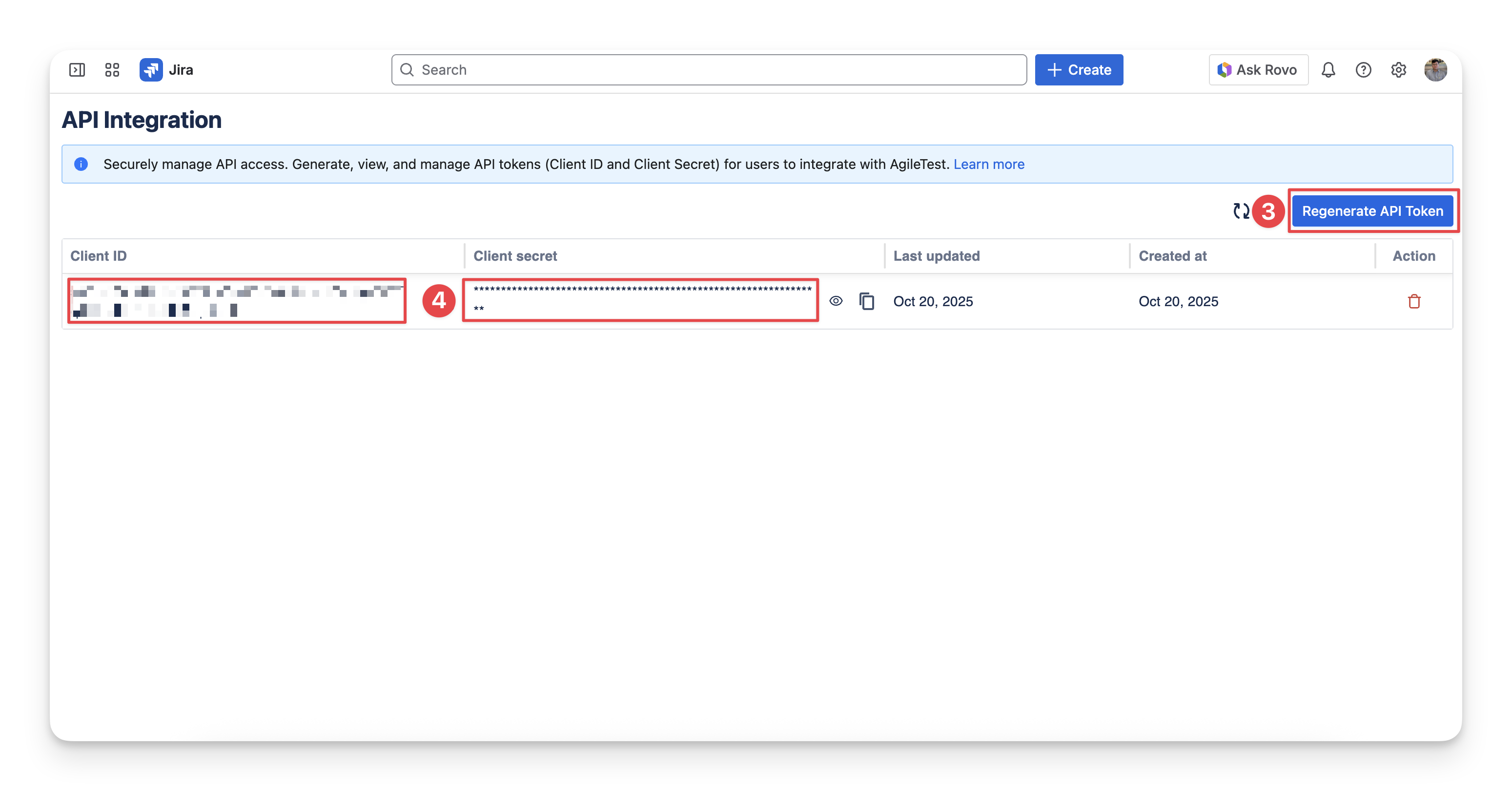Delete the API token with trash icon
This screenshot has width=1512, height=791.
coord(1414,301)
